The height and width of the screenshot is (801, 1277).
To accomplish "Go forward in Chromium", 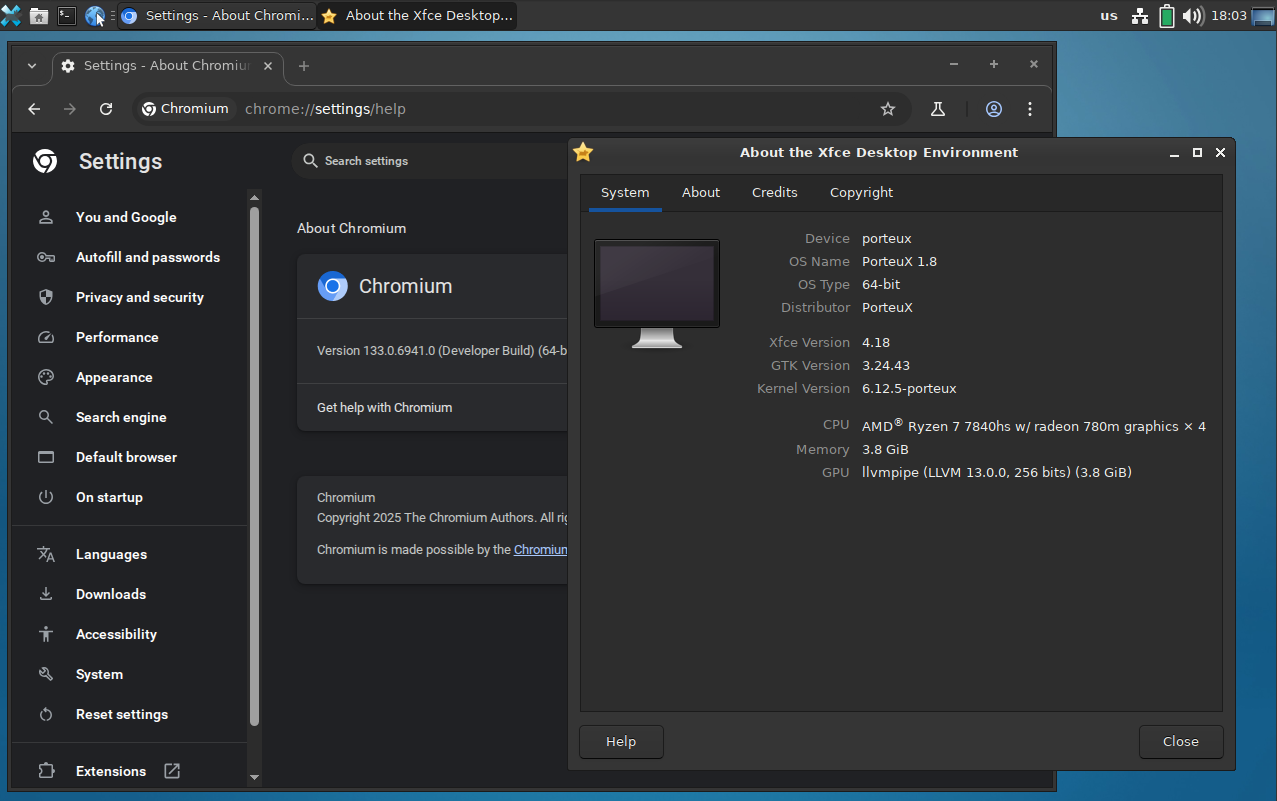I will click(70, 109).
